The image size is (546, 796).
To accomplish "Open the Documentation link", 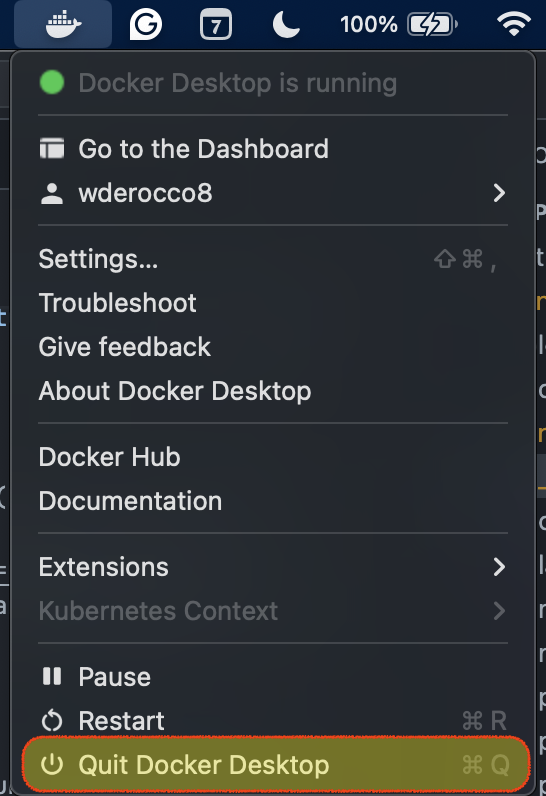I will [273, 501].
